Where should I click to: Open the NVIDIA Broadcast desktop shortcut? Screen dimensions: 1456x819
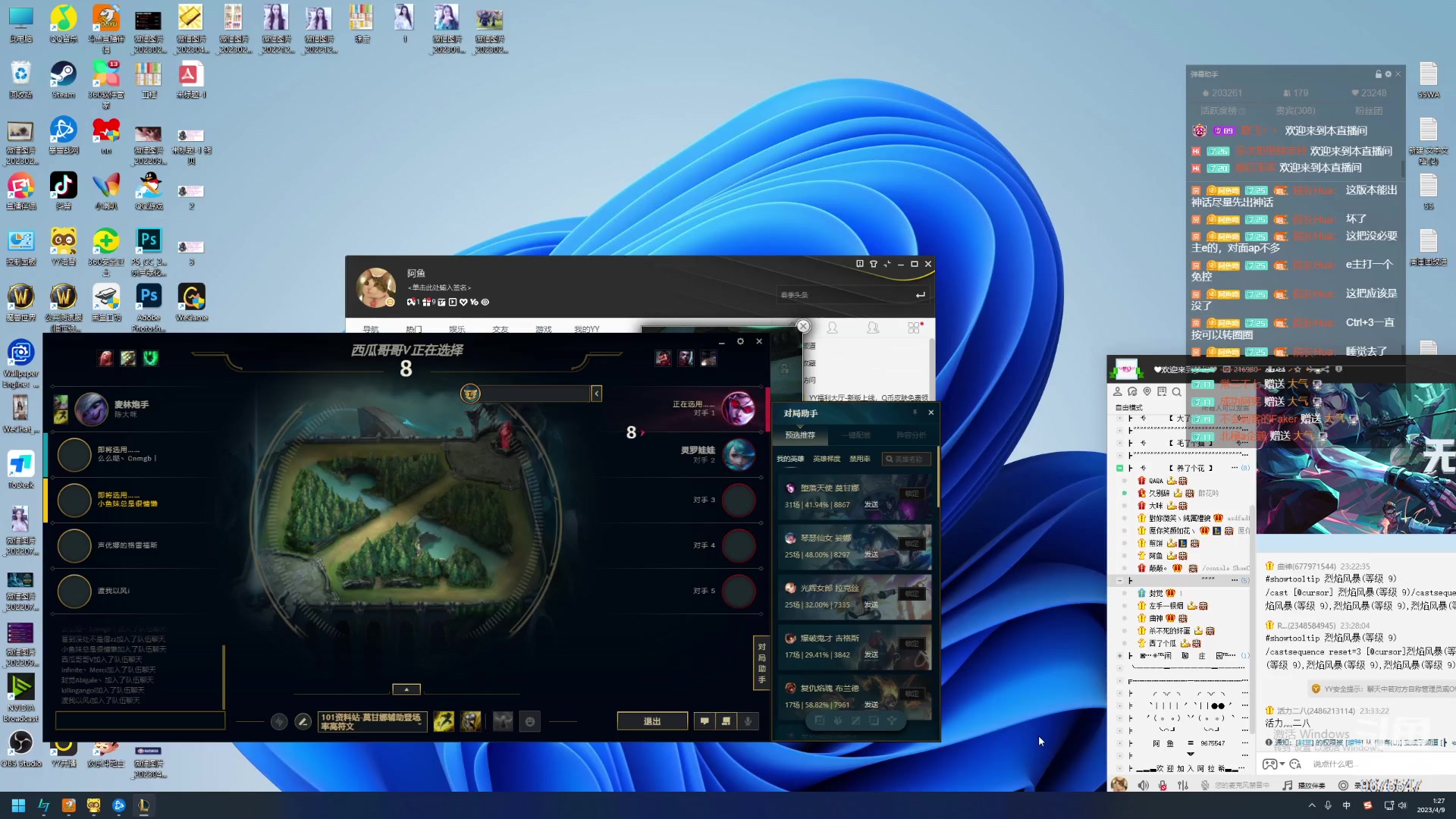(x=20, y=698)
